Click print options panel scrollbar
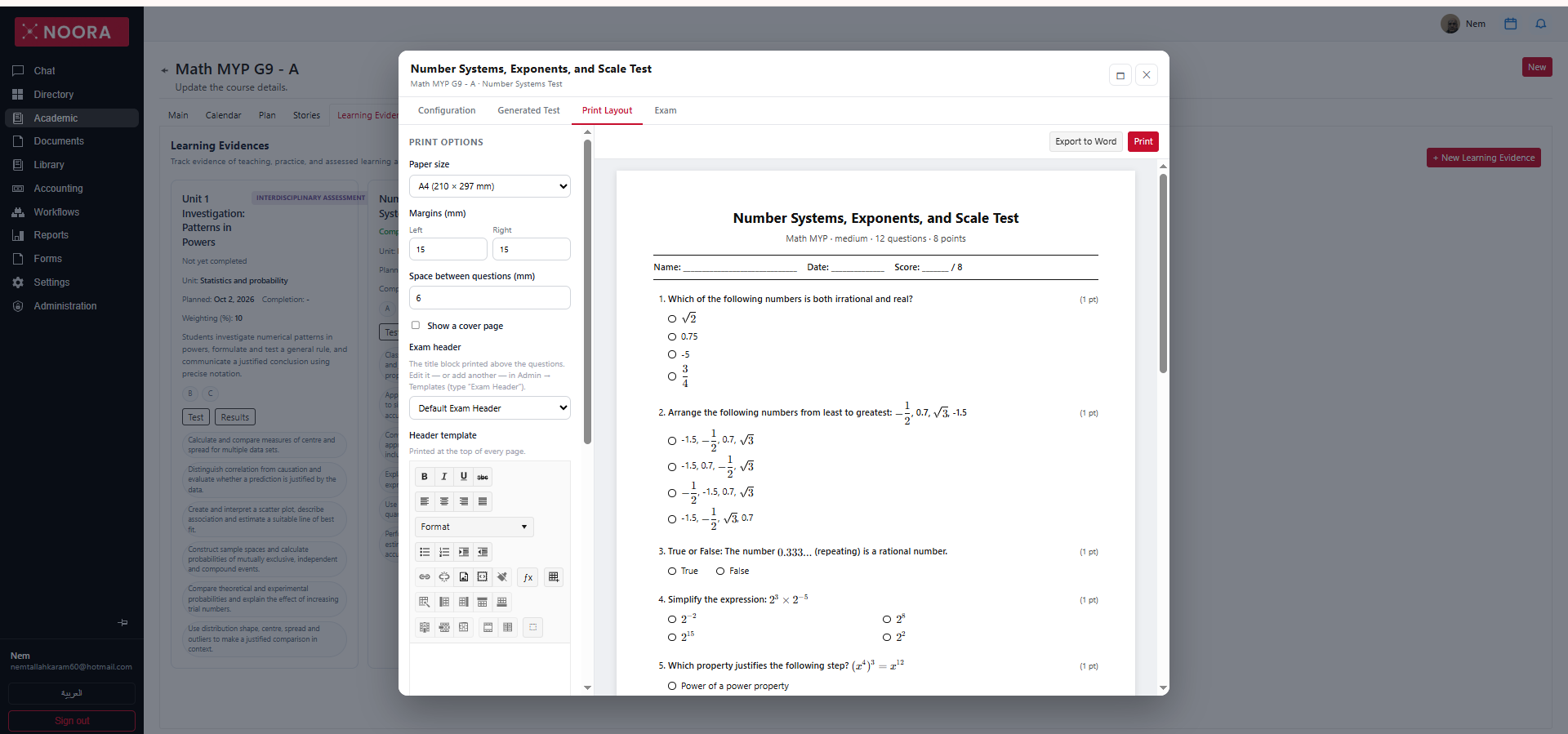 tap(587, 292)
